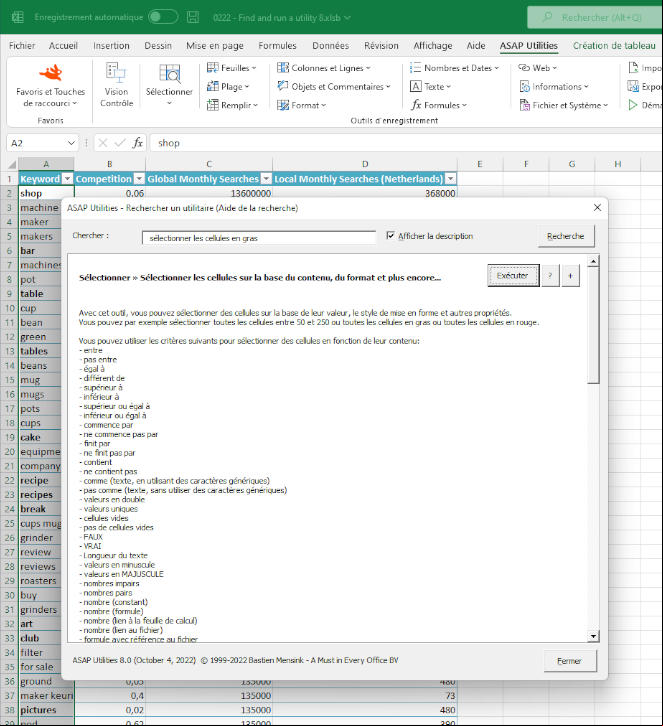This screenshot has height=726, width=663.
Task: Click the plus button beside Exécuter
Action: point(570,275)
